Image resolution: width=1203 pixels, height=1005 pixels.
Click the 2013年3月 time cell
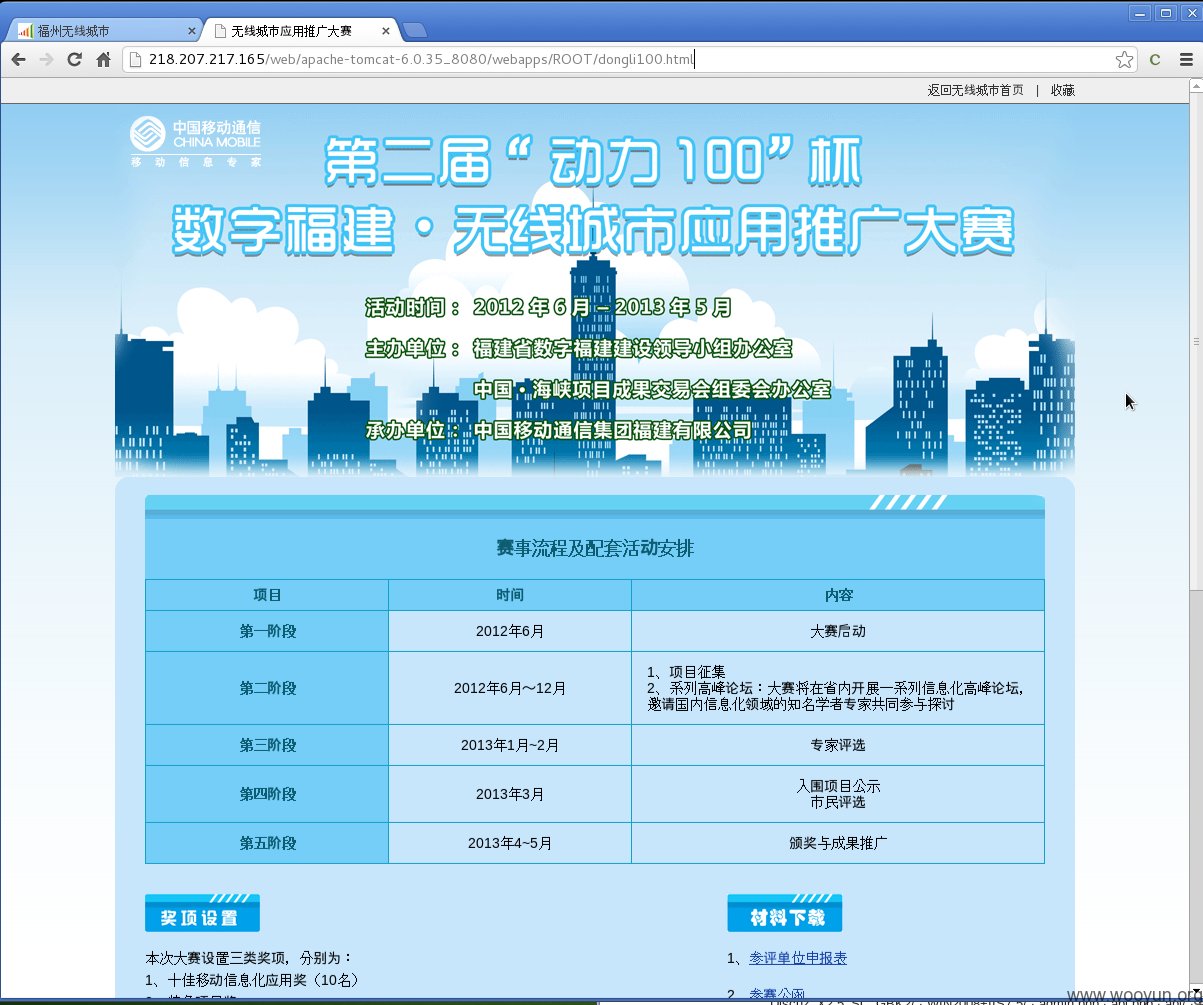coord(510,794)
